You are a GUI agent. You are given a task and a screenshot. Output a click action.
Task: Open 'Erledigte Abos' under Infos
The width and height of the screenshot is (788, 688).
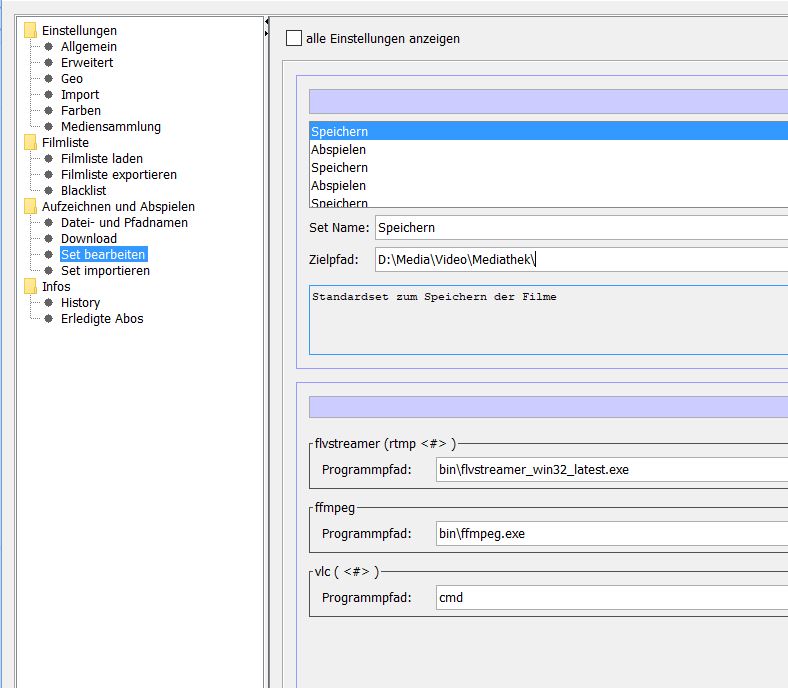[102, 319]
